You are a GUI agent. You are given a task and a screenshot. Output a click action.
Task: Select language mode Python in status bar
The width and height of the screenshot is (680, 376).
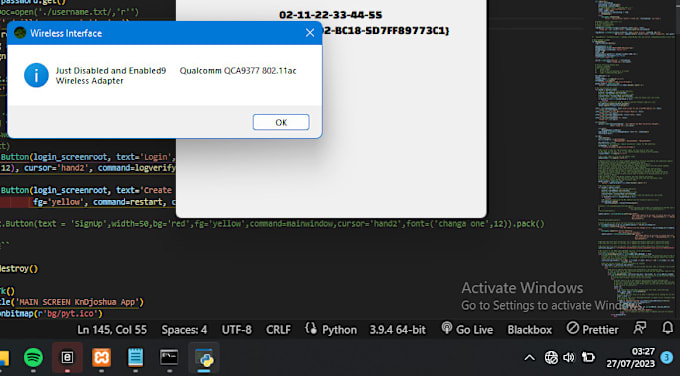pyautogui.click(x=339, y=330)
